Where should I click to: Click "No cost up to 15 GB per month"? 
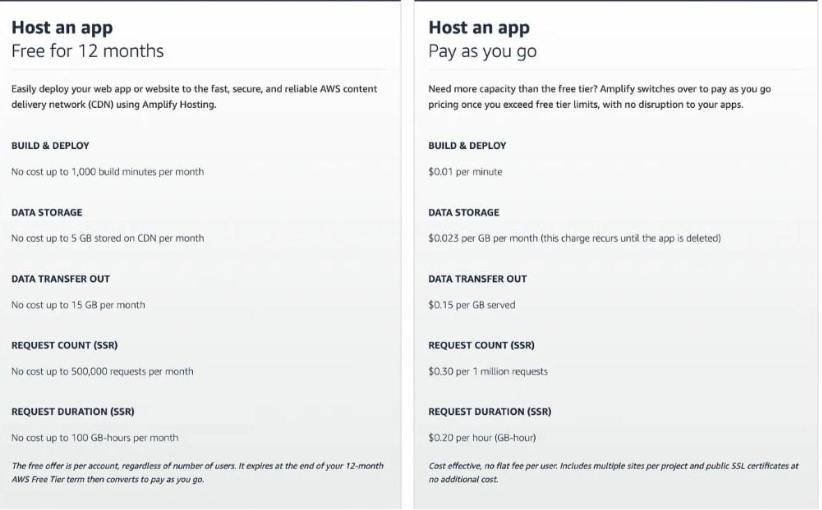tap(78, 305)
